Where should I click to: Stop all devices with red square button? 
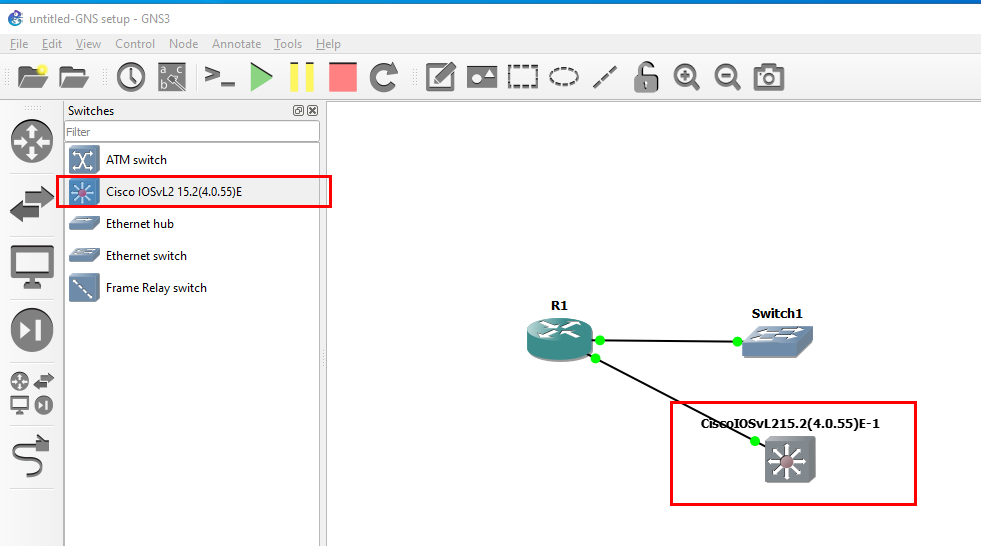tap(343, 77)
